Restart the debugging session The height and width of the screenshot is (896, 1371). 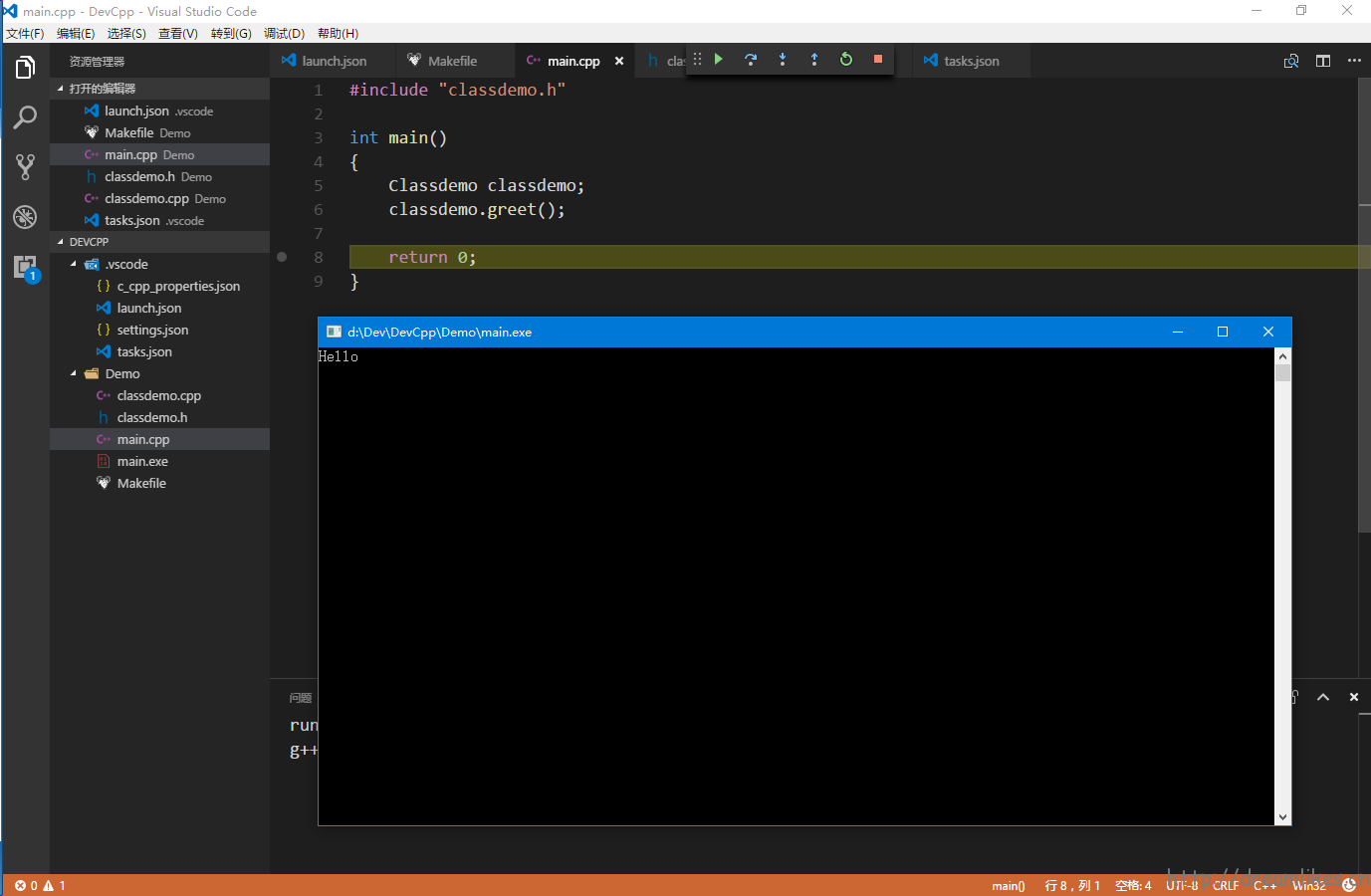(x=846, y=60)
